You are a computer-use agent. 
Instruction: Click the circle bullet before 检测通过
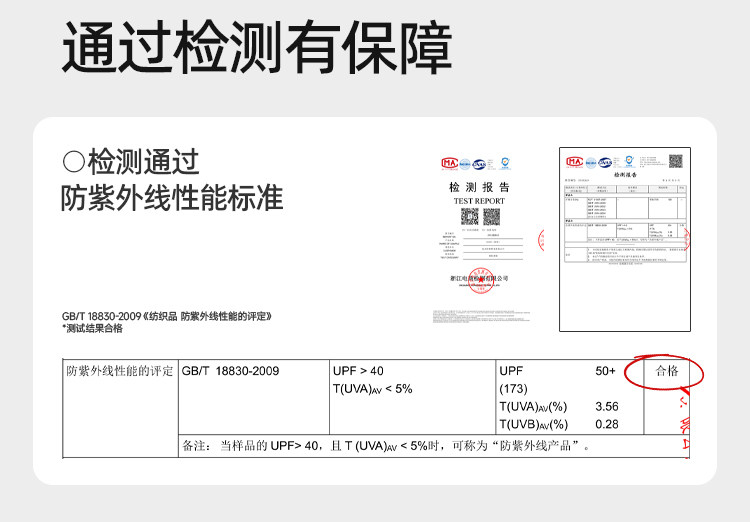72,161
